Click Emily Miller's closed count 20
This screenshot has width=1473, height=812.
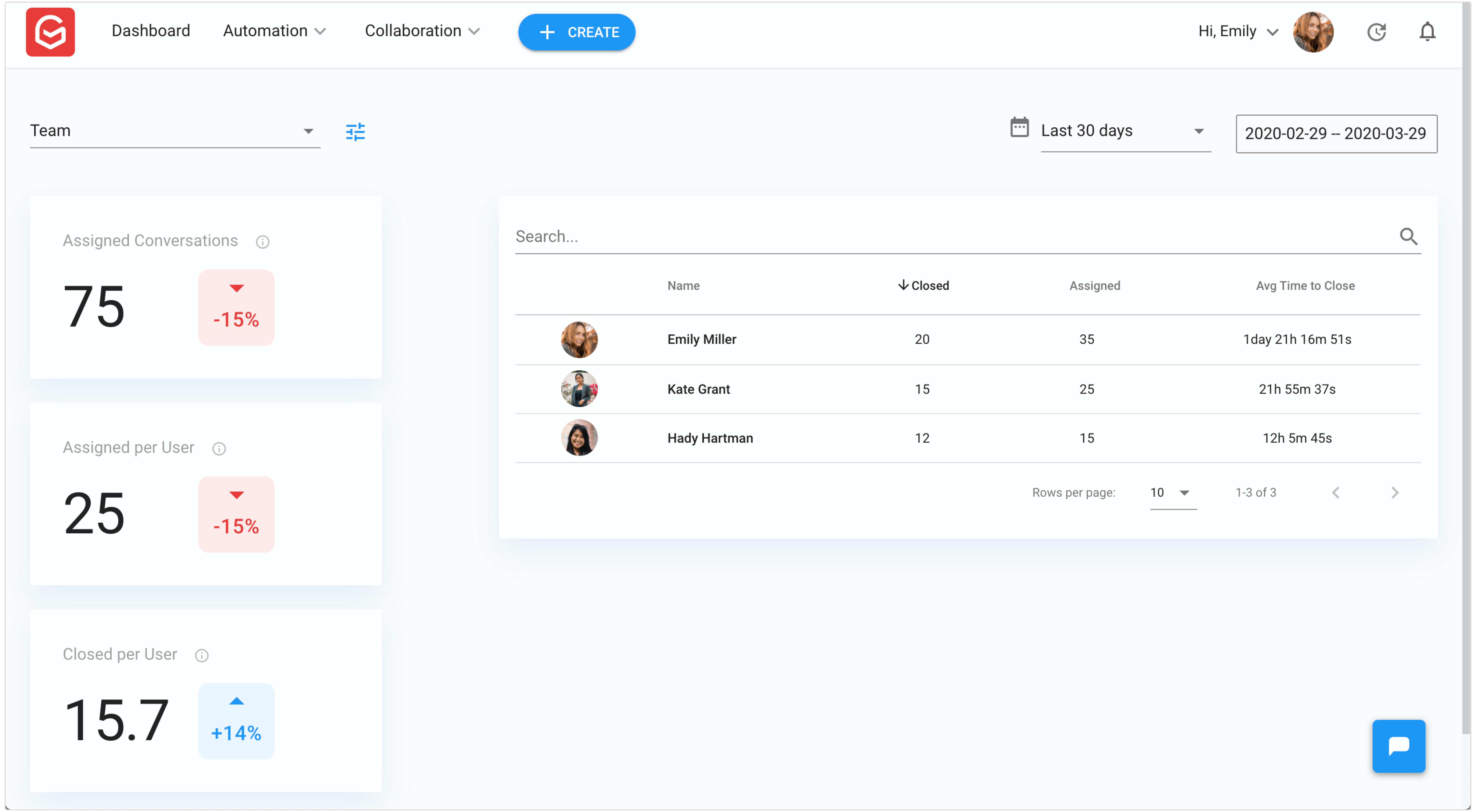tap(922, 340)
